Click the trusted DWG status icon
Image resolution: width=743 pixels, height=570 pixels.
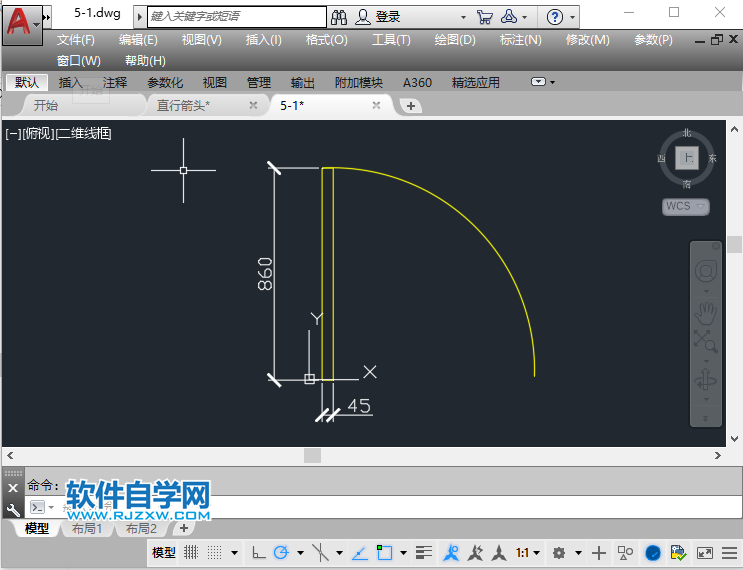click(679, 552)
